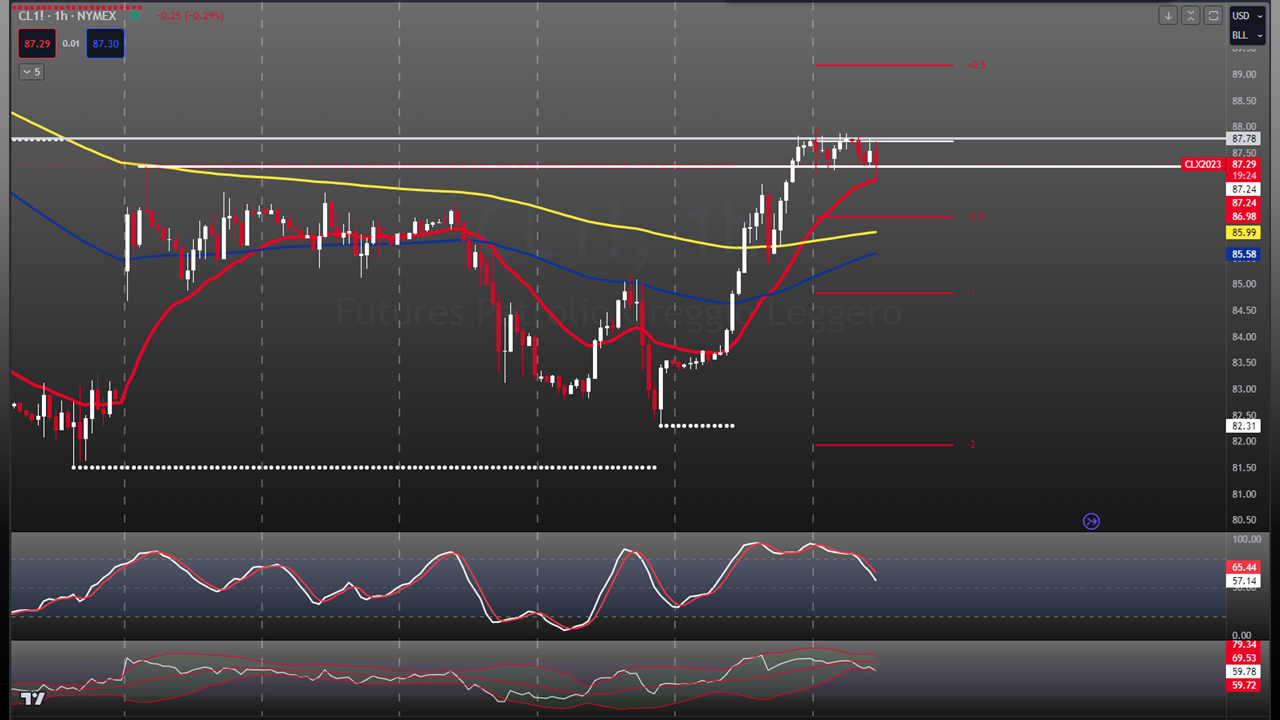
Task: Click the white 87.24 price label
Action: (1244, 189)
